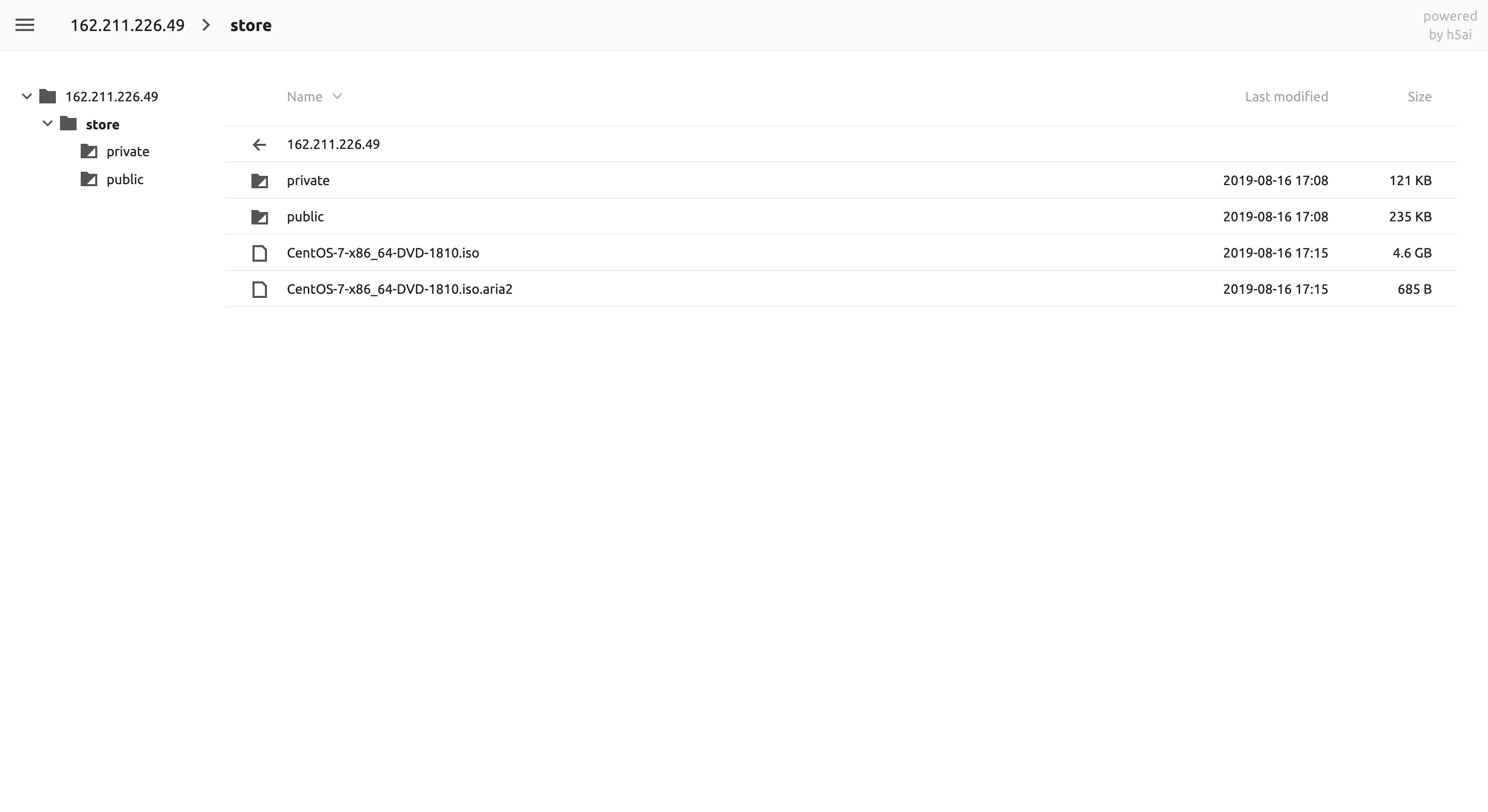
Task: Collapse the 162.211.226.49 tree node
Action: tap(26, 96)
